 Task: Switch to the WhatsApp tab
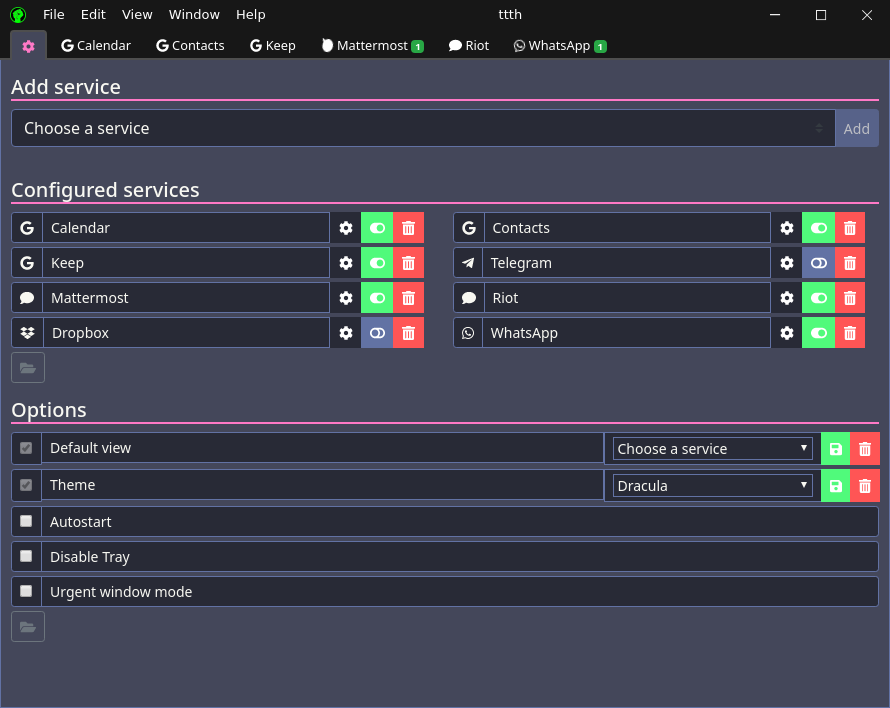pyautogui.click(x=560, y=46)
